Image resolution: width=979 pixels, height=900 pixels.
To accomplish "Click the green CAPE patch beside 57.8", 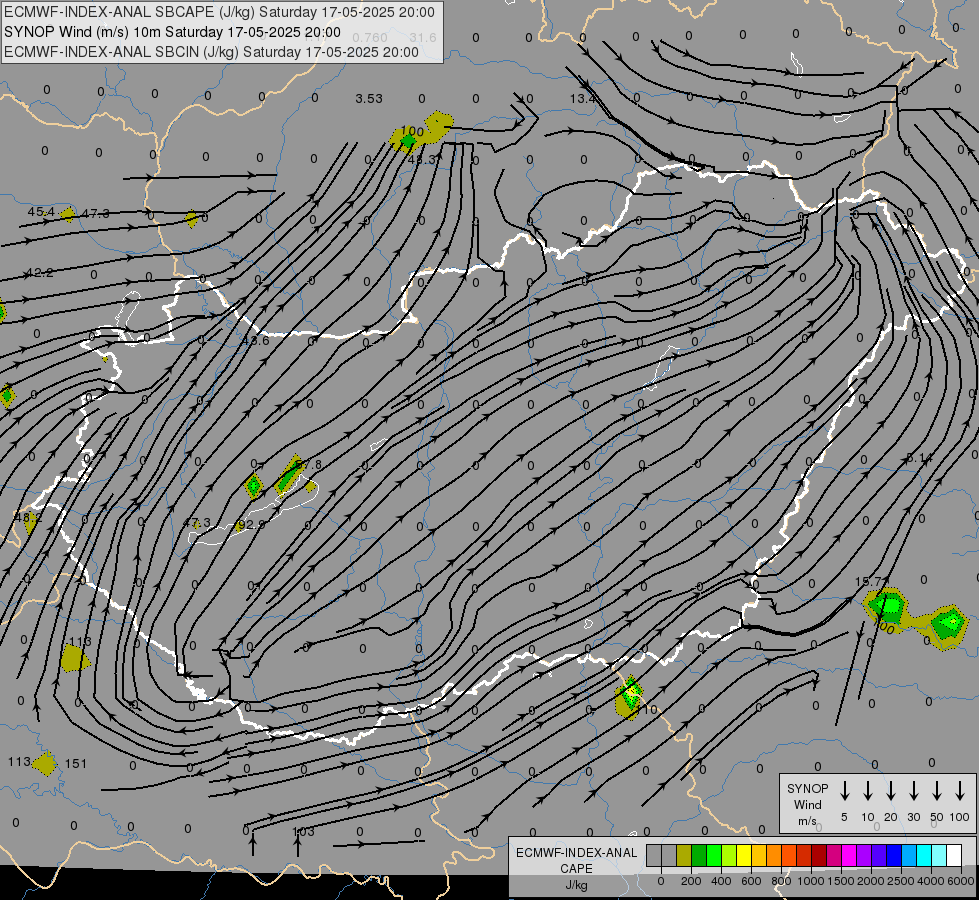I will pos(289,476).
